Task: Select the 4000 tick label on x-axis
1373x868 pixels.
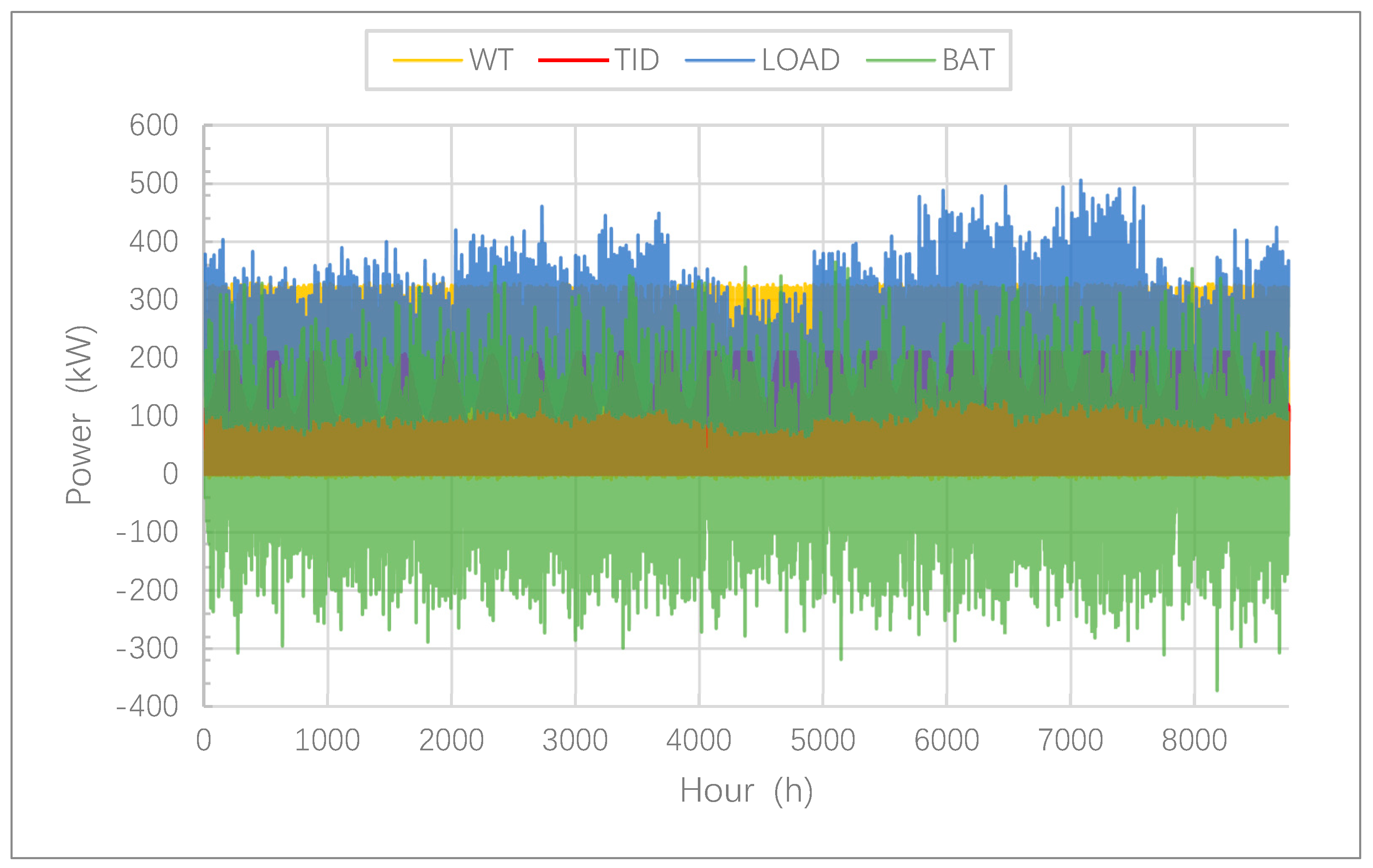Action: tap(698, 740)
